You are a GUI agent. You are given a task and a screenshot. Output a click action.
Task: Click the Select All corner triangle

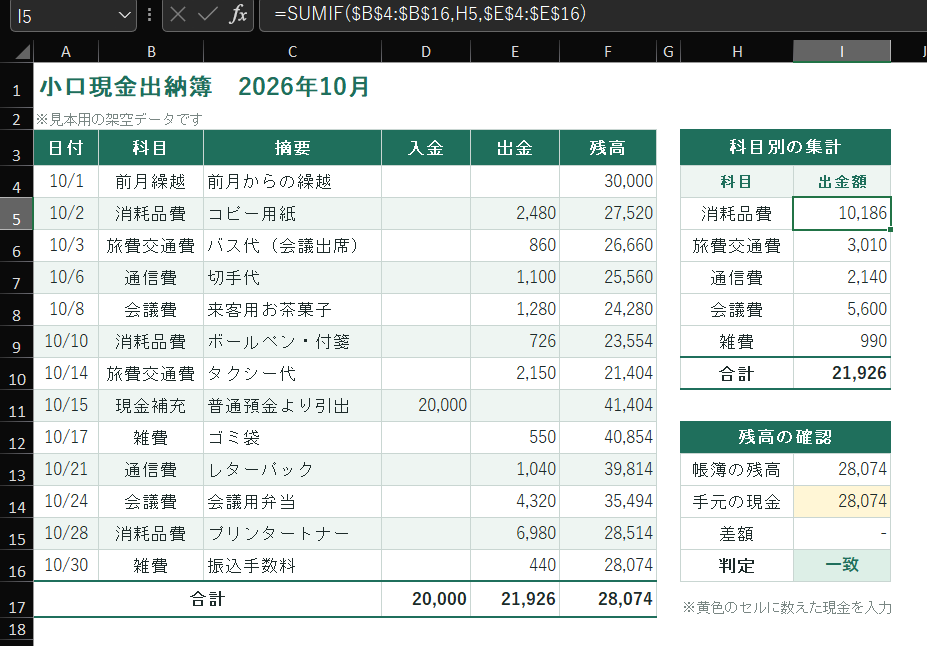22,52
